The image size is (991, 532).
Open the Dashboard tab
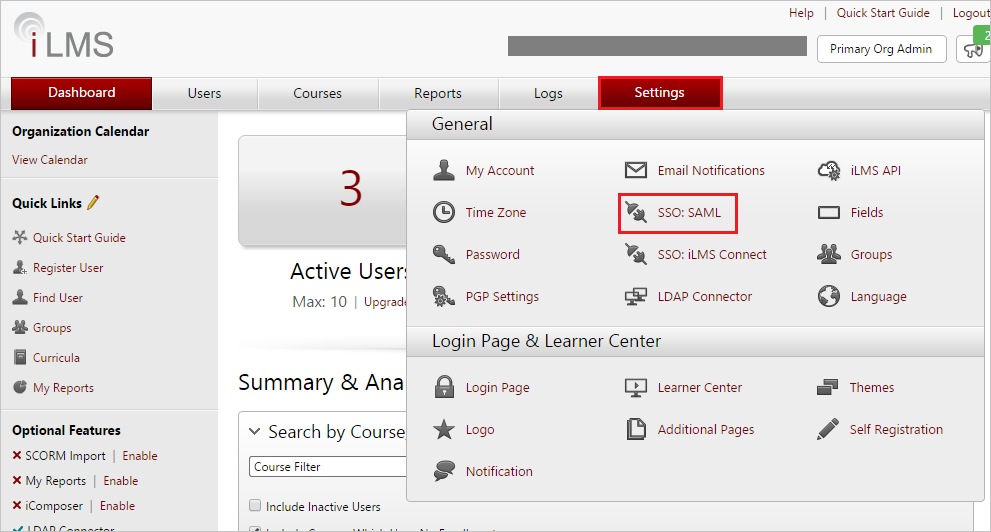point(82,93)
